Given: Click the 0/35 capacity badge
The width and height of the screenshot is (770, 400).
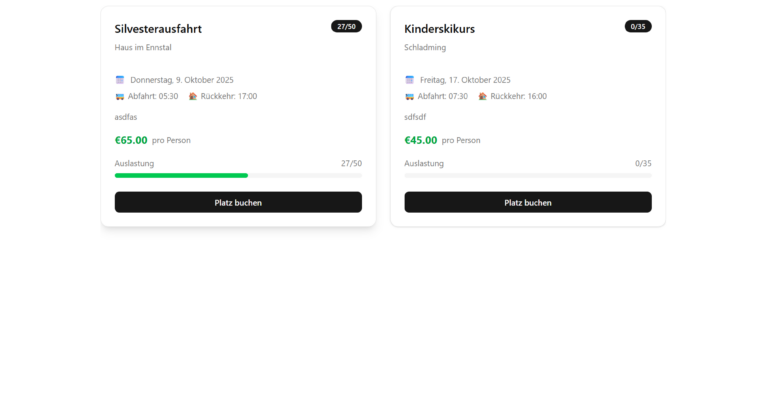Looking at the screenshot, I should point(637,26).
